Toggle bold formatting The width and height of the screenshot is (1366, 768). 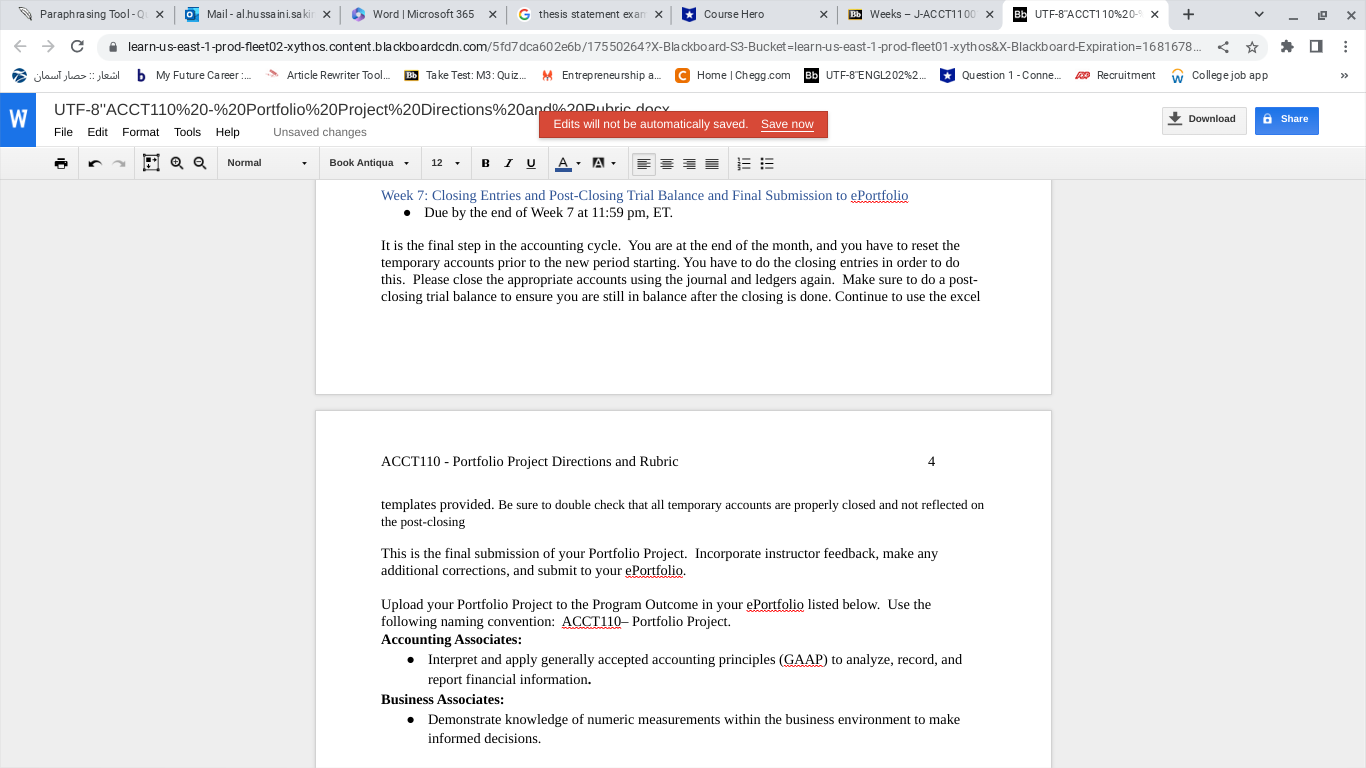coord(485,163)
